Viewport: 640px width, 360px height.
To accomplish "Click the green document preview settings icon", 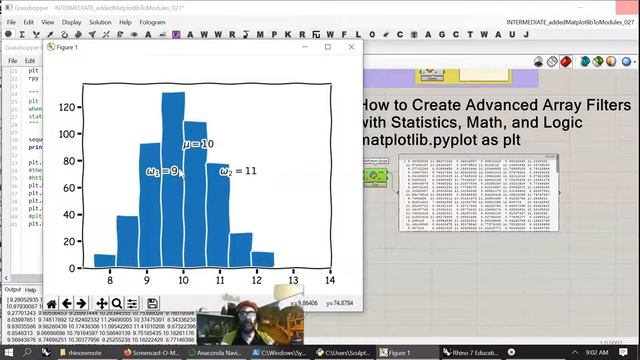I will pos(598,62).
